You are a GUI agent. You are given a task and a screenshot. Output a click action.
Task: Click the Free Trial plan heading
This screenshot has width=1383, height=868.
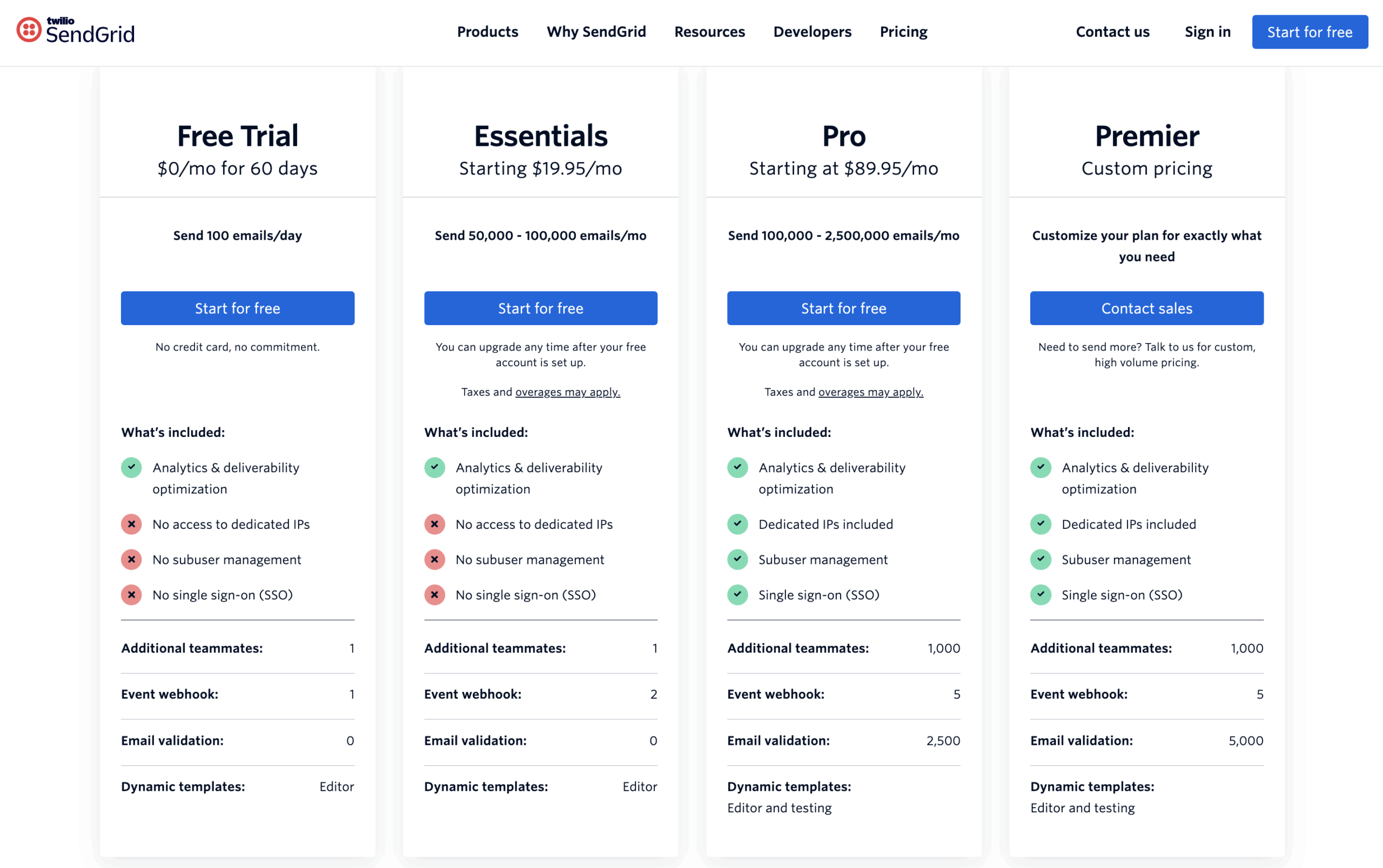(238, 136)
